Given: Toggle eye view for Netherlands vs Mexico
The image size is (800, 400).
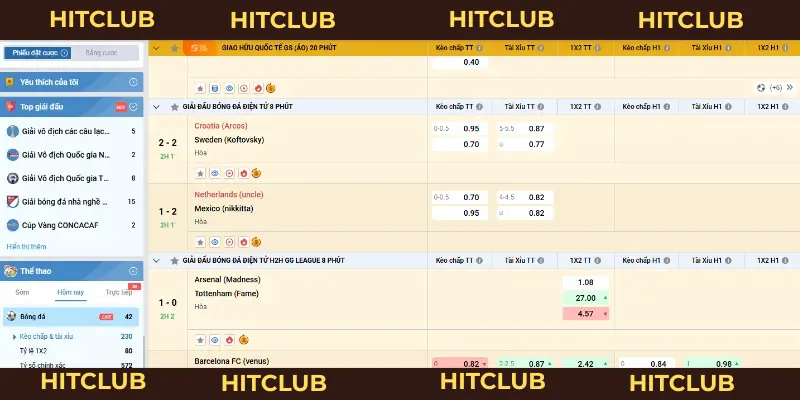Looking at the screenshot, I should pyautogui.click(x=215, y=242).
